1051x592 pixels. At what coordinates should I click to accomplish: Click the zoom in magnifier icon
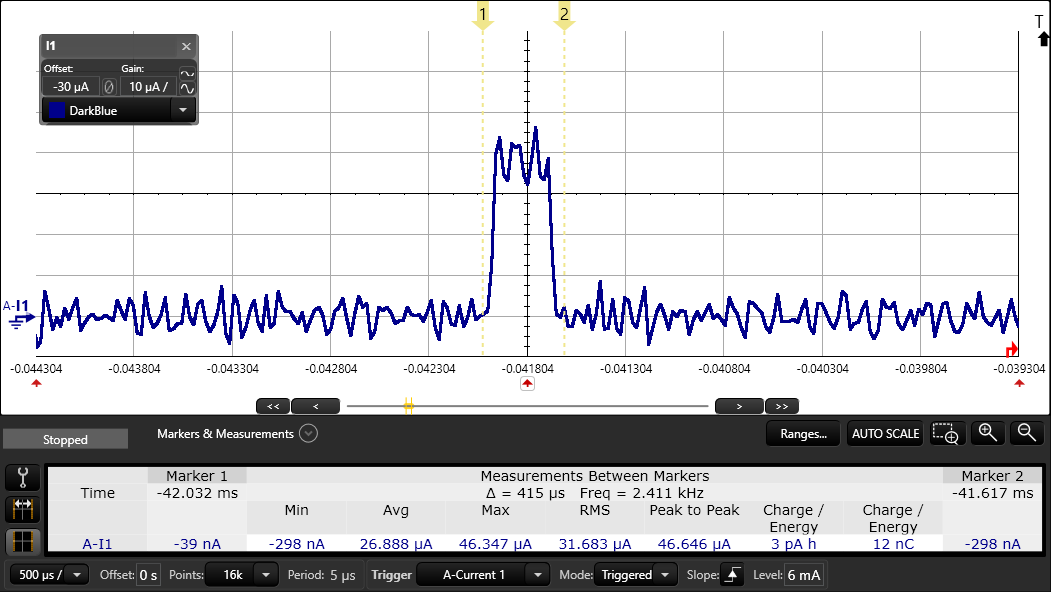click(x=988, y=433)
